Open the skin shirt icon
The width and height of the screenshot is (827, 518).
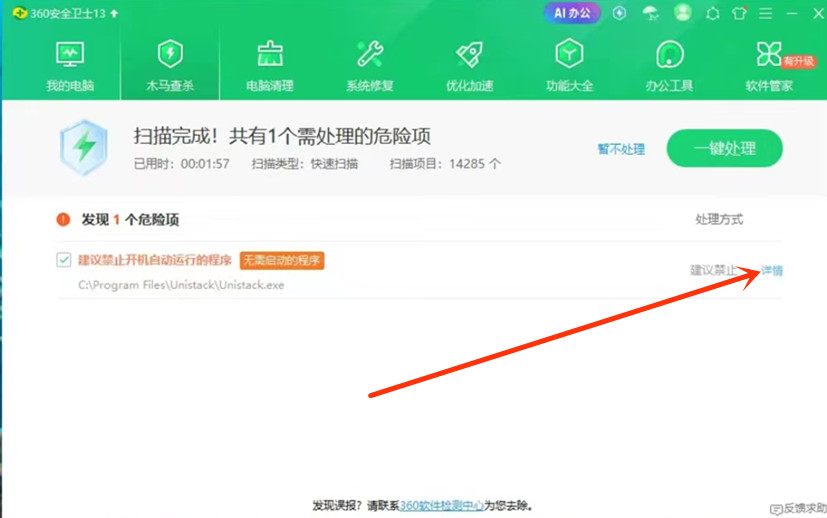(739, 14)
